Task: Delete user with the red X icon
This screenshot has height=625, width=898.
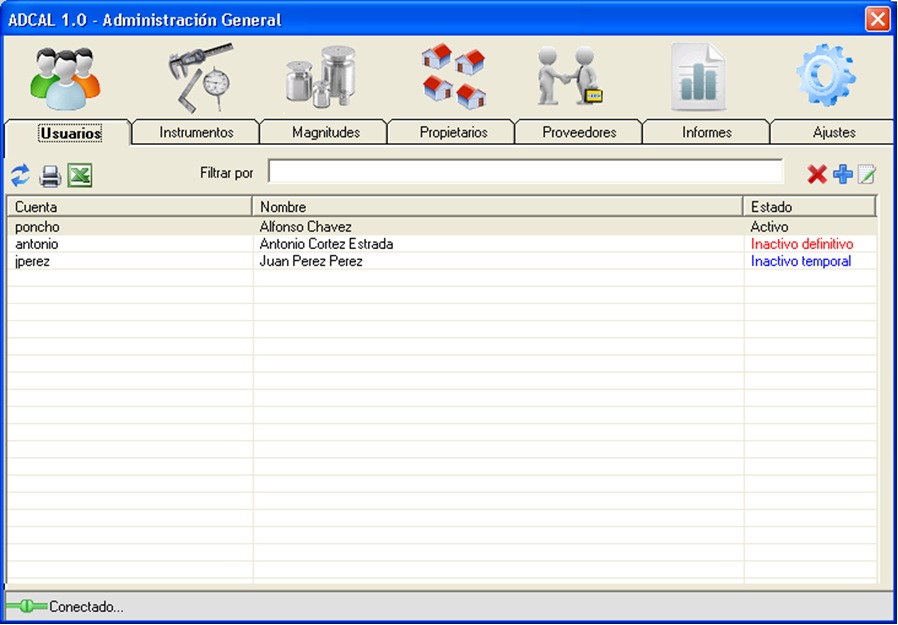Action: pyautogui.click(x=817, y=175)
